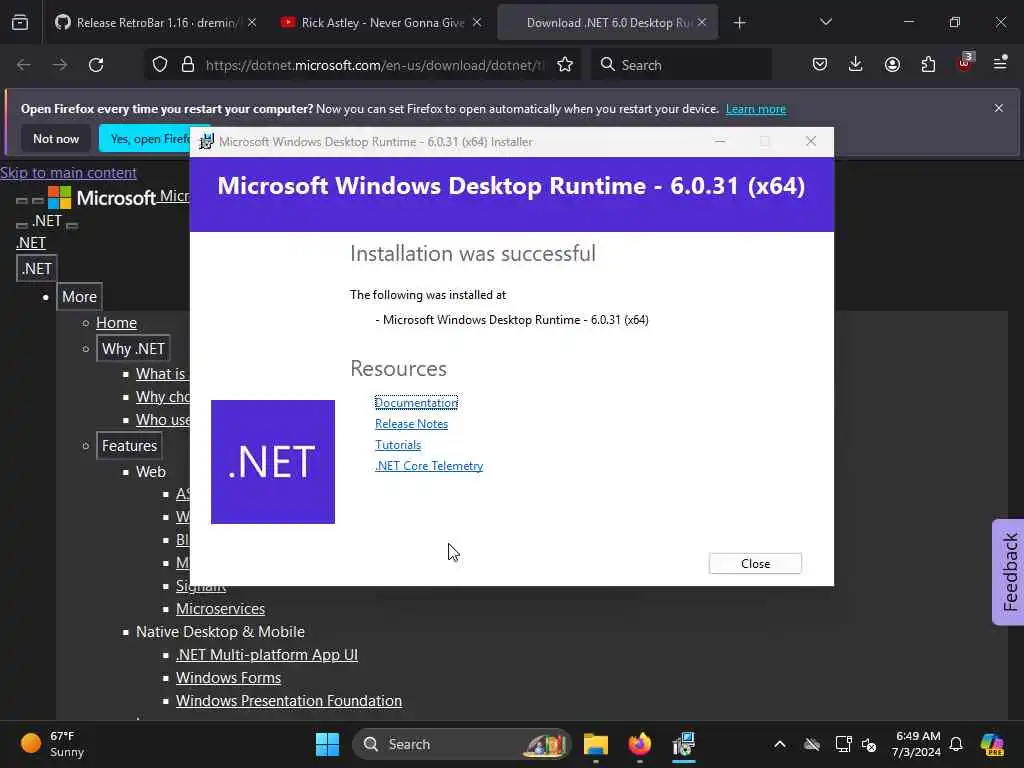Image resolution: width=1024 pixels, height=768 pixels.
Task: Click the installer icon in taskbar
Action: tap(683, 744)
